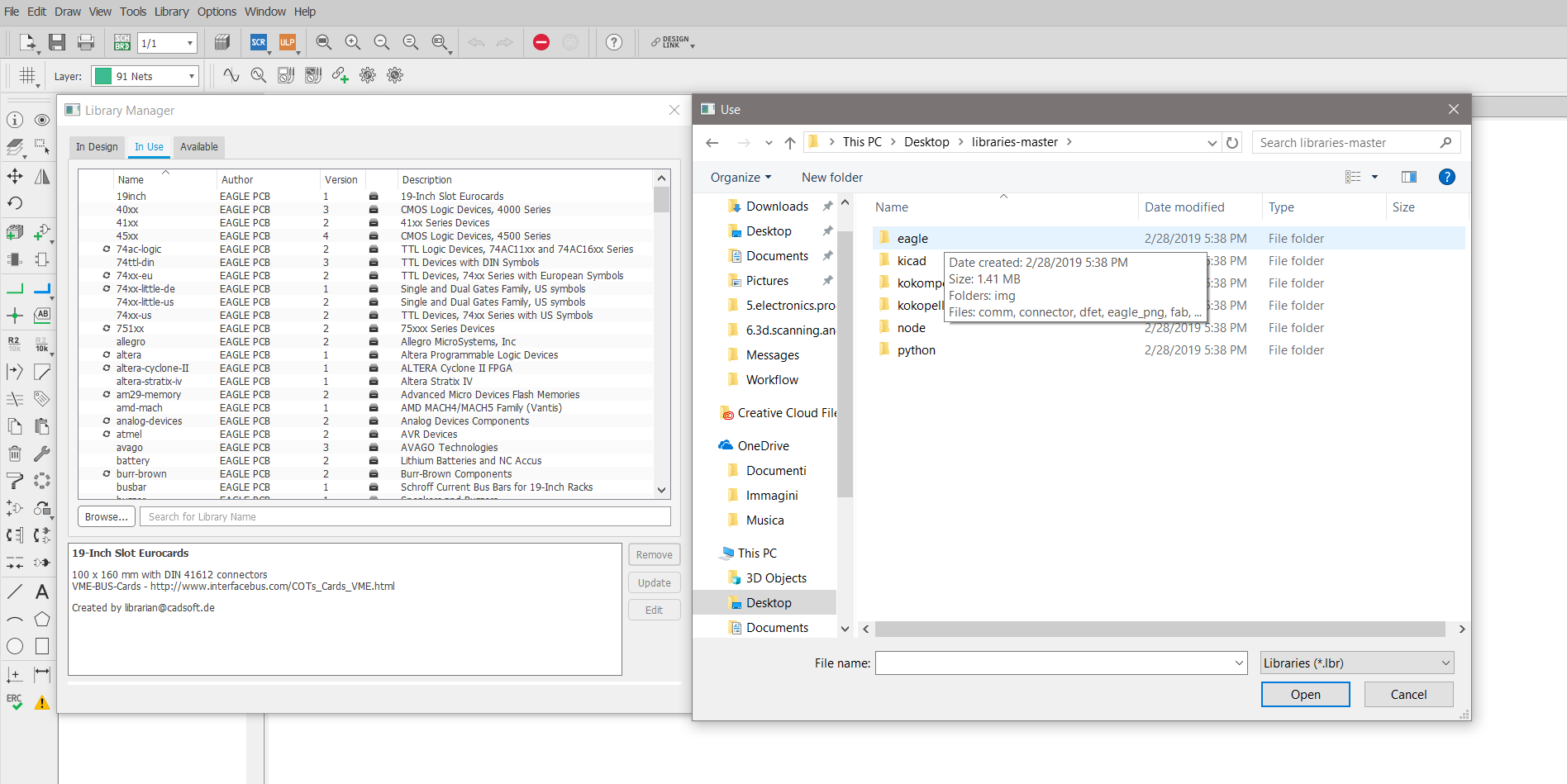Select the eagle folder in file list
Screen dimensions: 1567x784
pyautogui.click(x=1169, y=239)
